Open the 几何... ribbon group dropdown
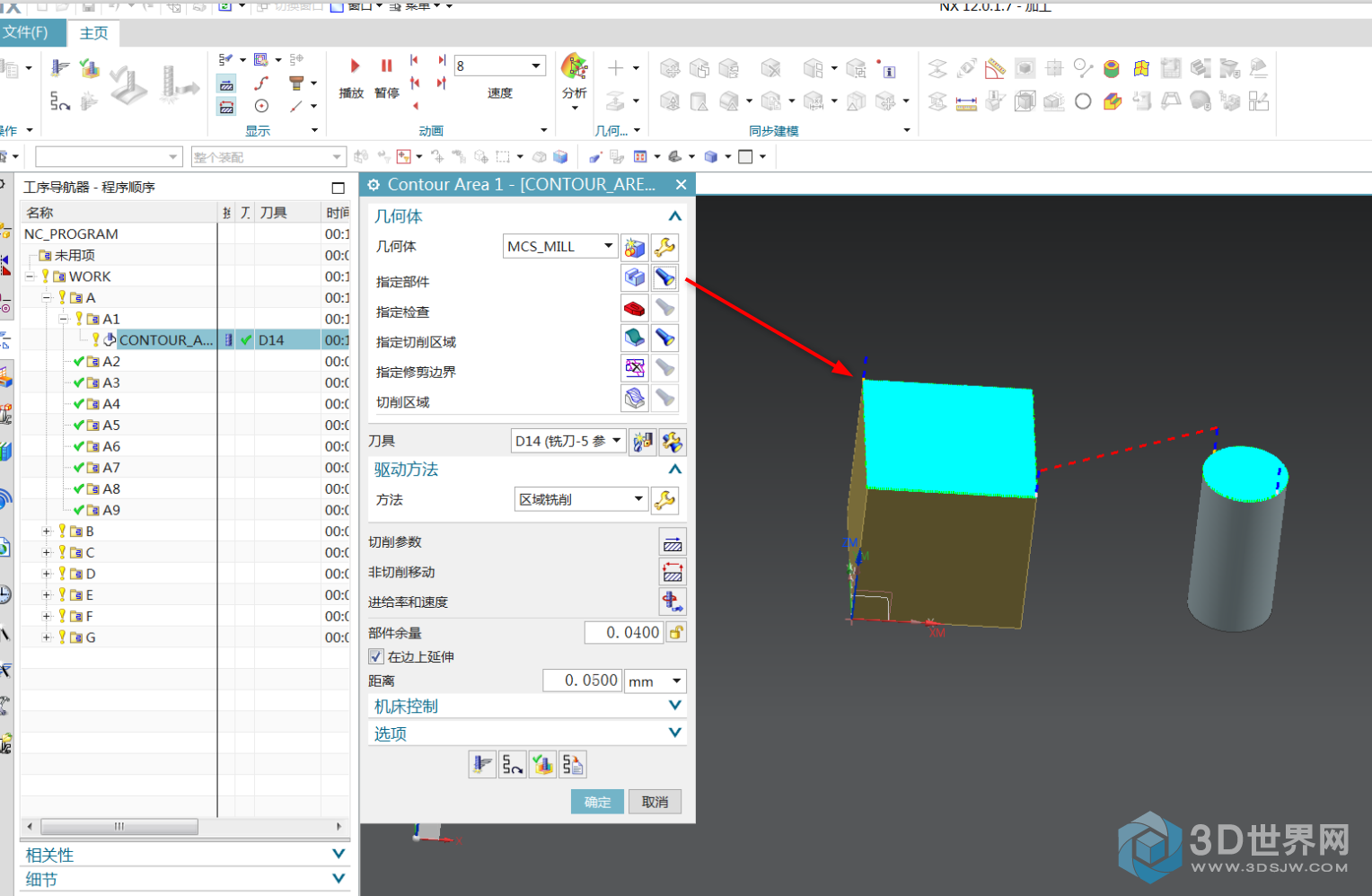 (x=637, y=131)
